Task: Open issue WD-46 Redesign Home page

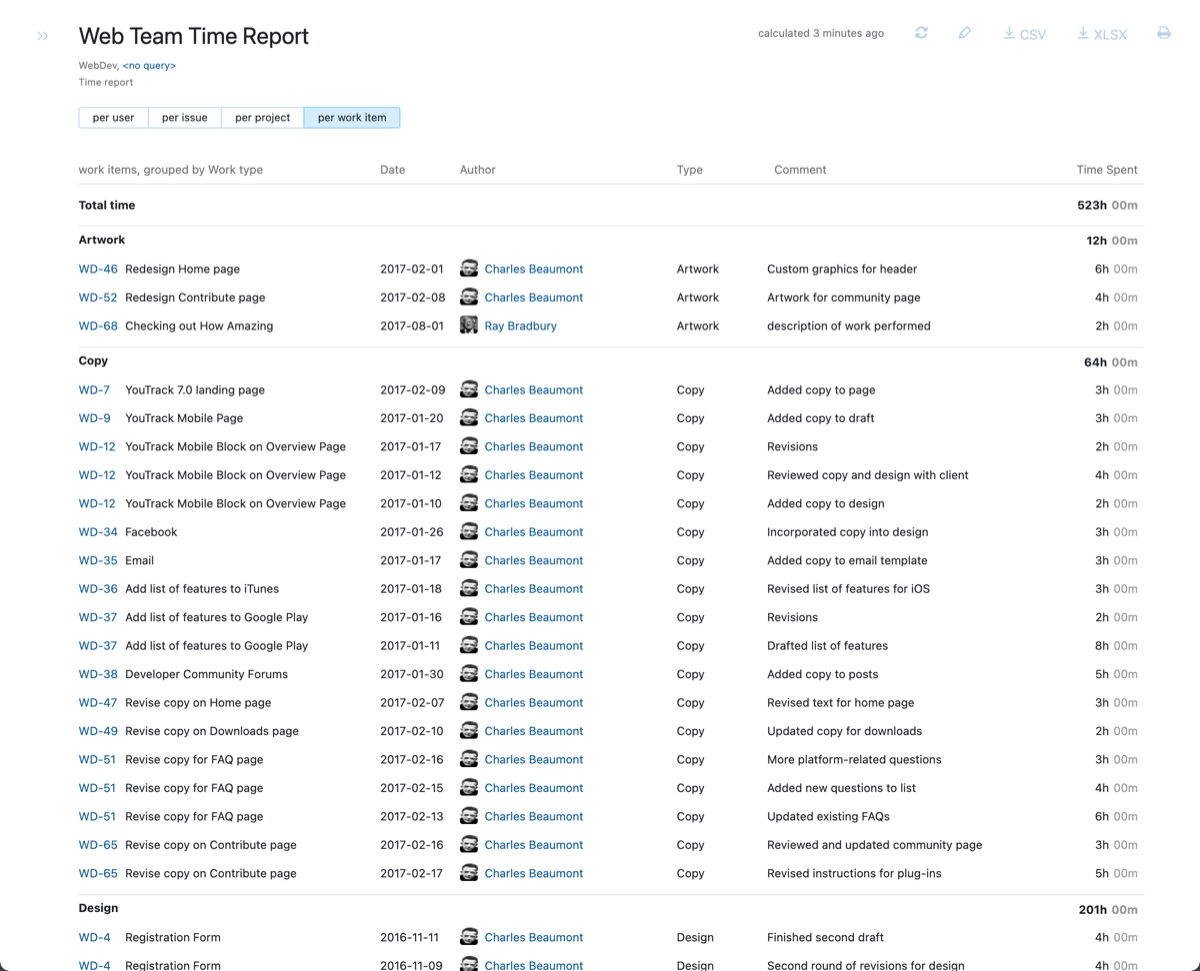Action: [96, 268]
